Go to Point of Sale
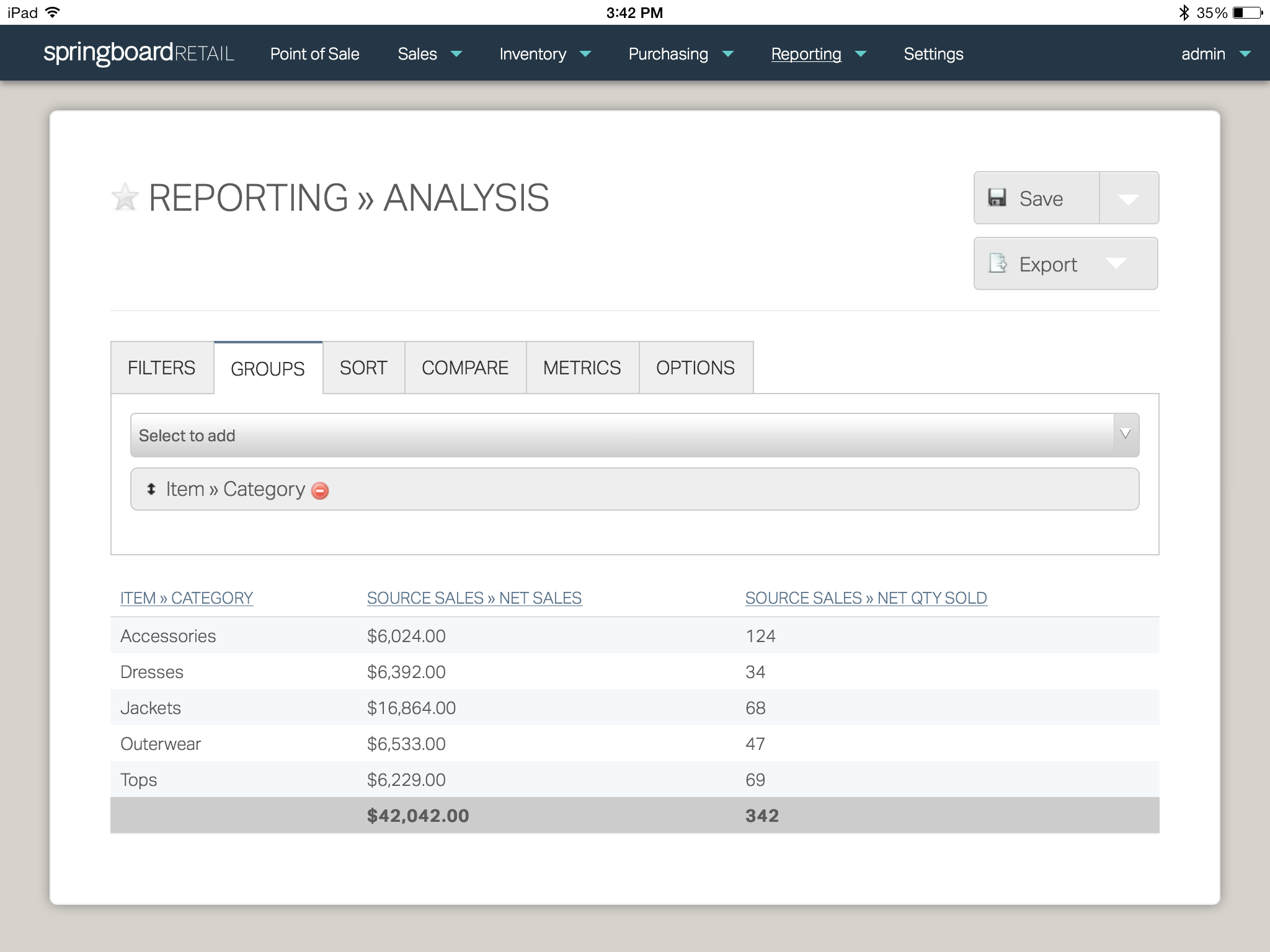The width and height of the screenshot is (1270, 952). click(314, 54)
